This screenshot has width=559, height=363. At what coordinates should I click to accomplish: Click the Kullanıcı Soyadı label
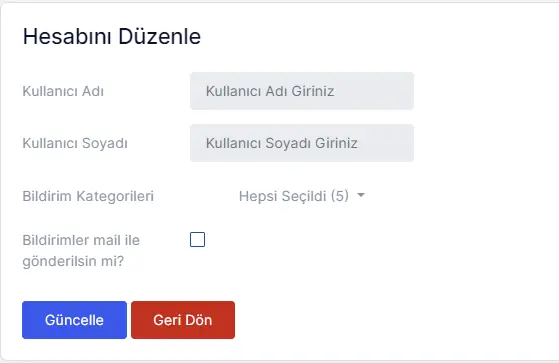75,143
